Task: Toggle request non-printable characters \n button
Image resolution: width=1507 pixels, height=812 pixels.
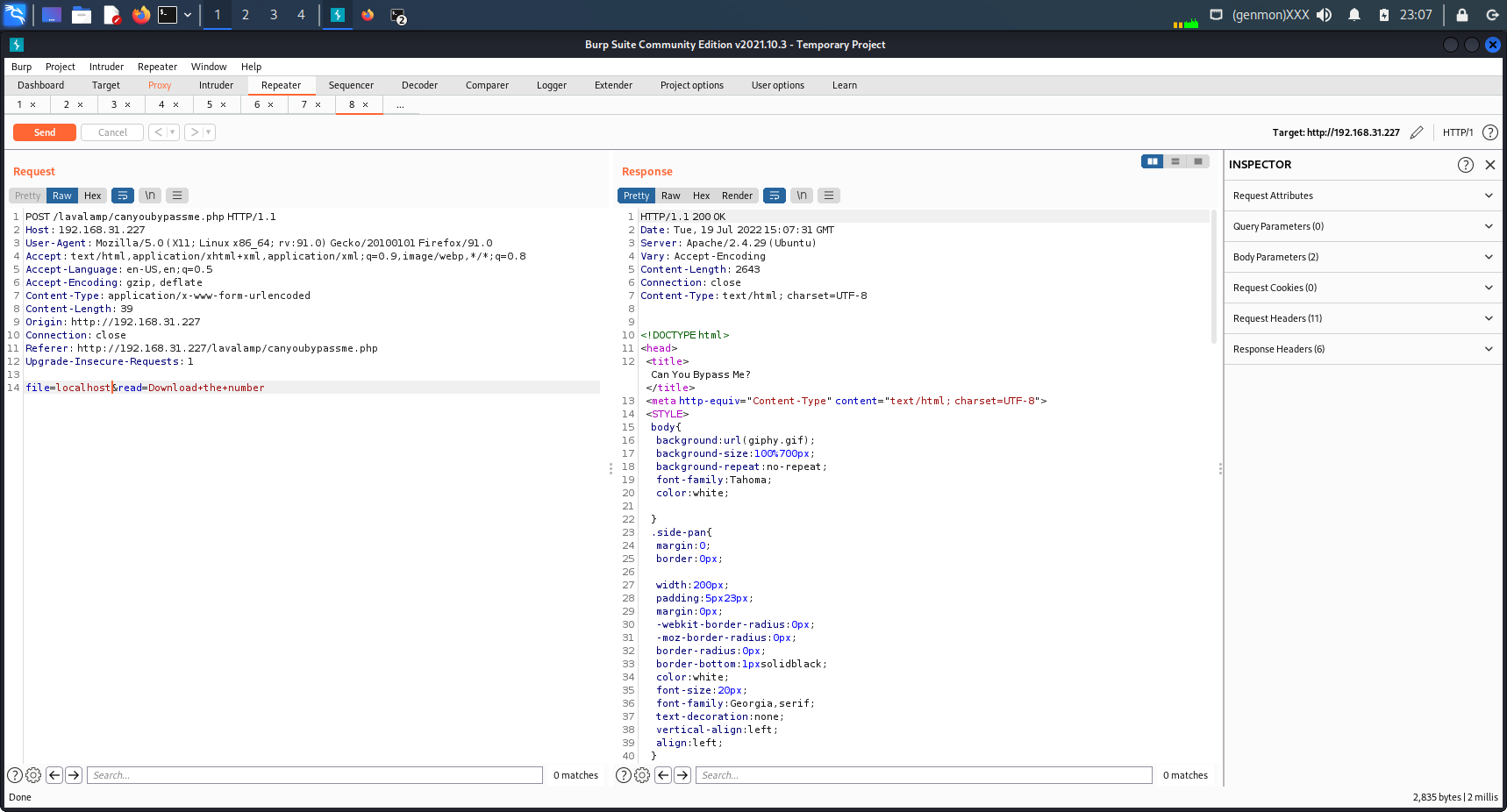Action: pyautogui.click(x=150, y=196)
